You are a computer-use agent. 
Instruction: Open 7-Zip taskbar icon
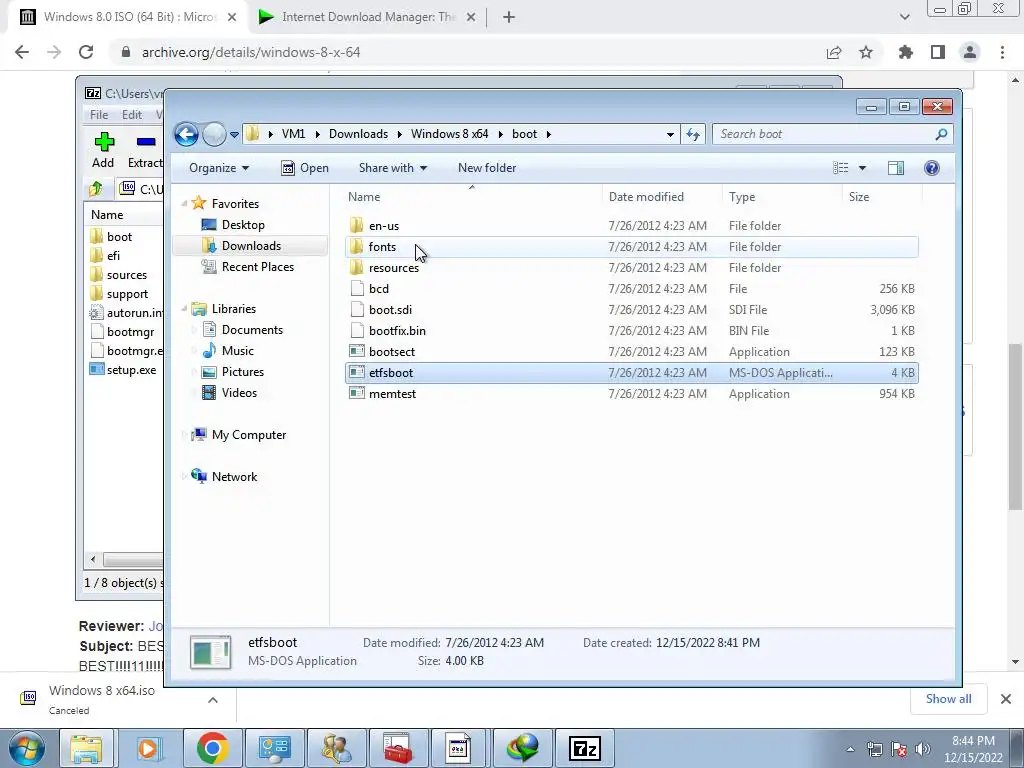pyautogui.click(x=584, y=748)
